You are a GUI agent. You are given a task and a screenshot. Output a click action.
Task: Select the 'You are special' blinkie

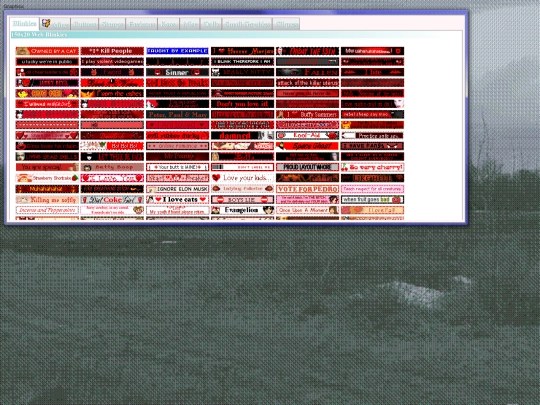coord(47,167)
